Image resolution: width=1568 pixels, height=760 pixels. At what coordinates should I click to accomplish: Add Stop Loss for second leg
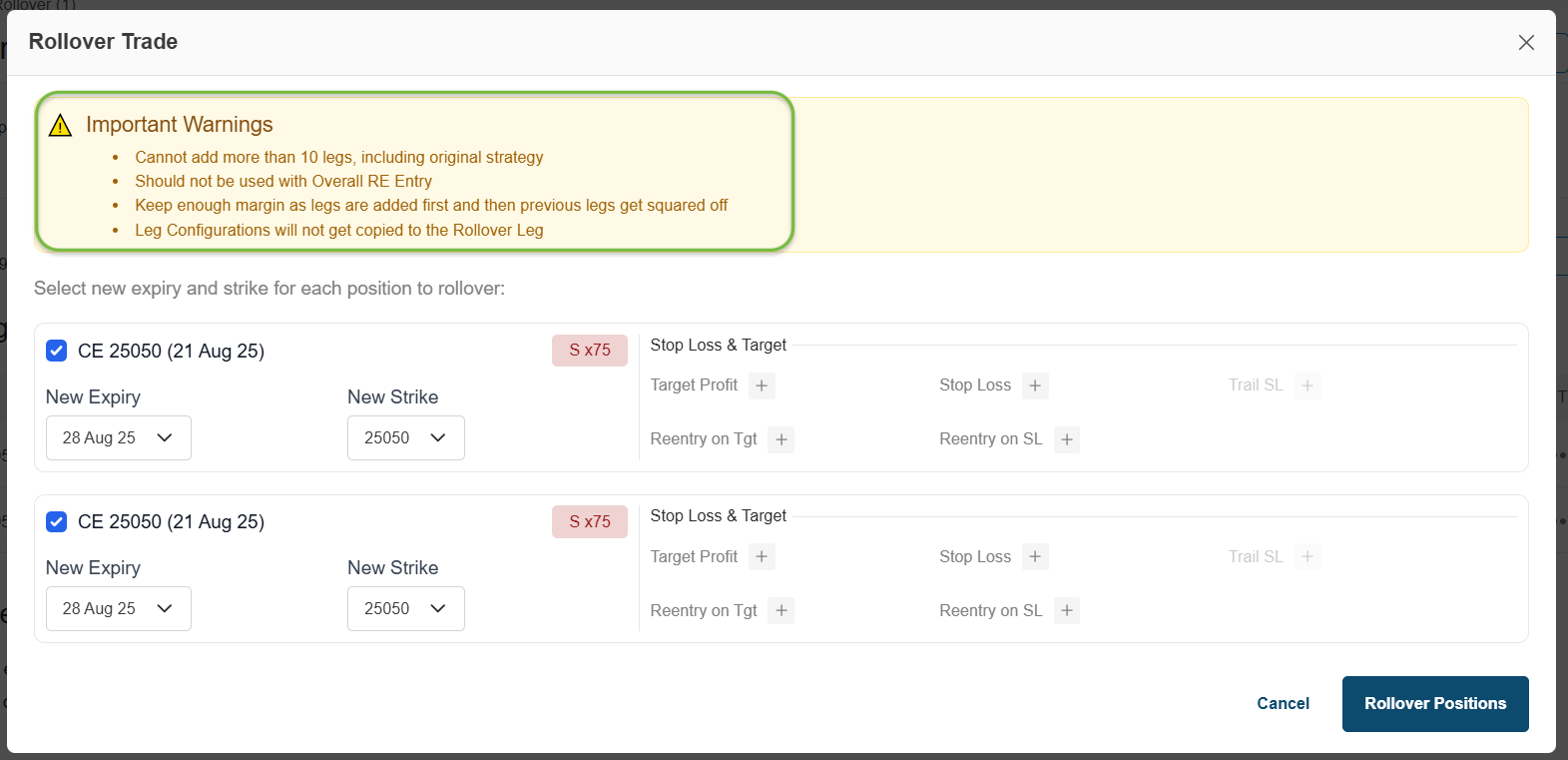pos(1035,556)
